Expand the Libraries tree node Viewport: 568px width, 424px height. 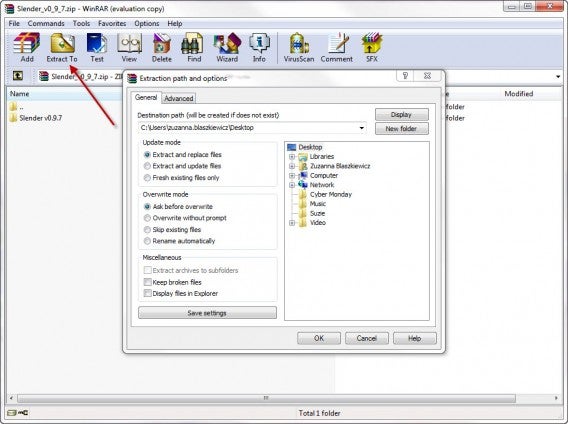(292, 157)
